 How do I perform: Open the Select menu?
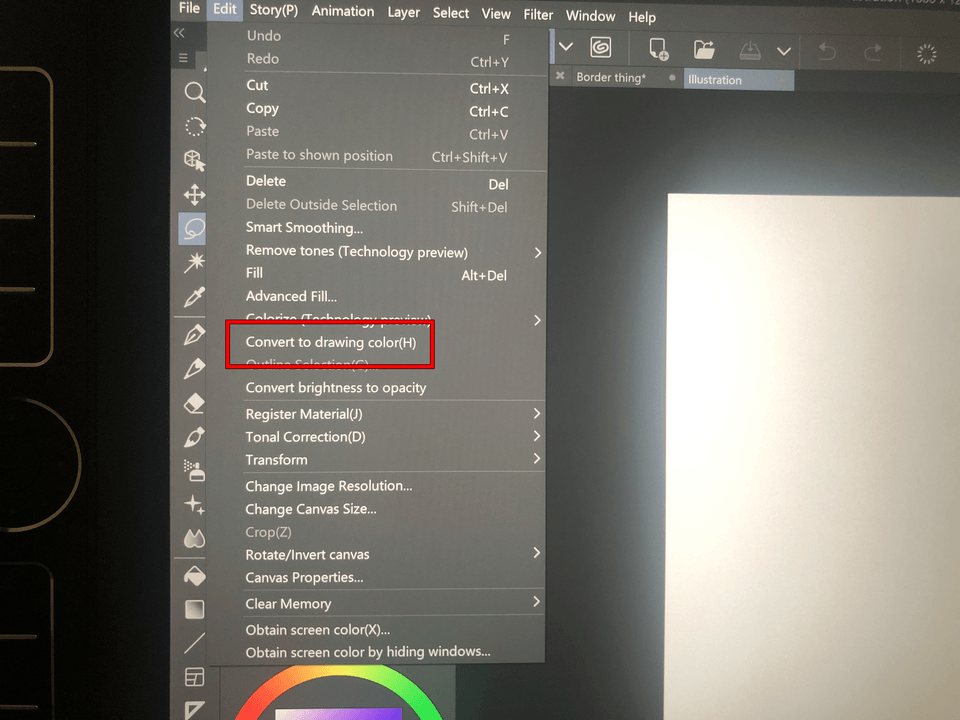click(x=451, y=13)
